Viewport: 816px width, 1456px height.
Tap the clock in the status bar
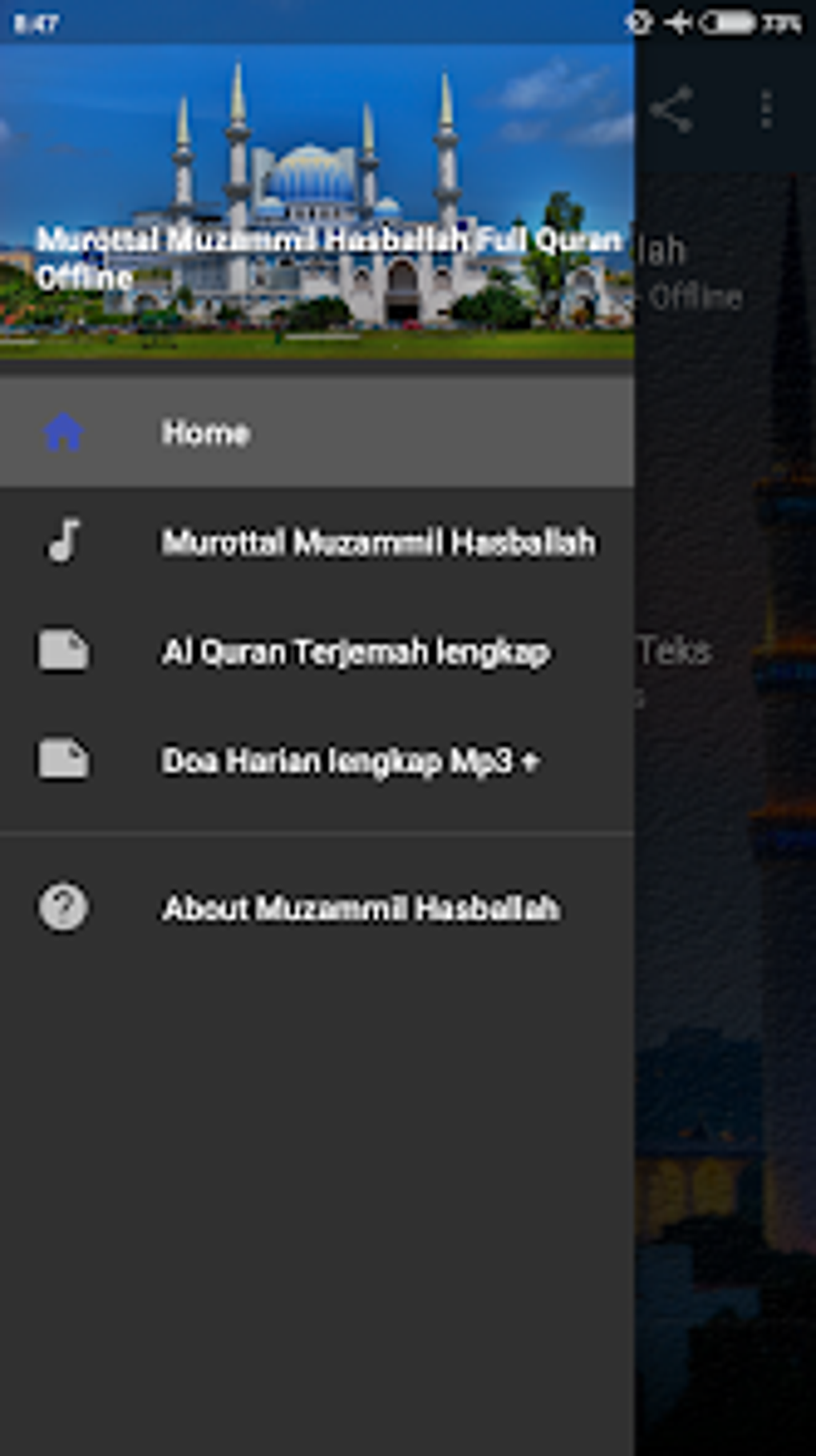point(36,24)
